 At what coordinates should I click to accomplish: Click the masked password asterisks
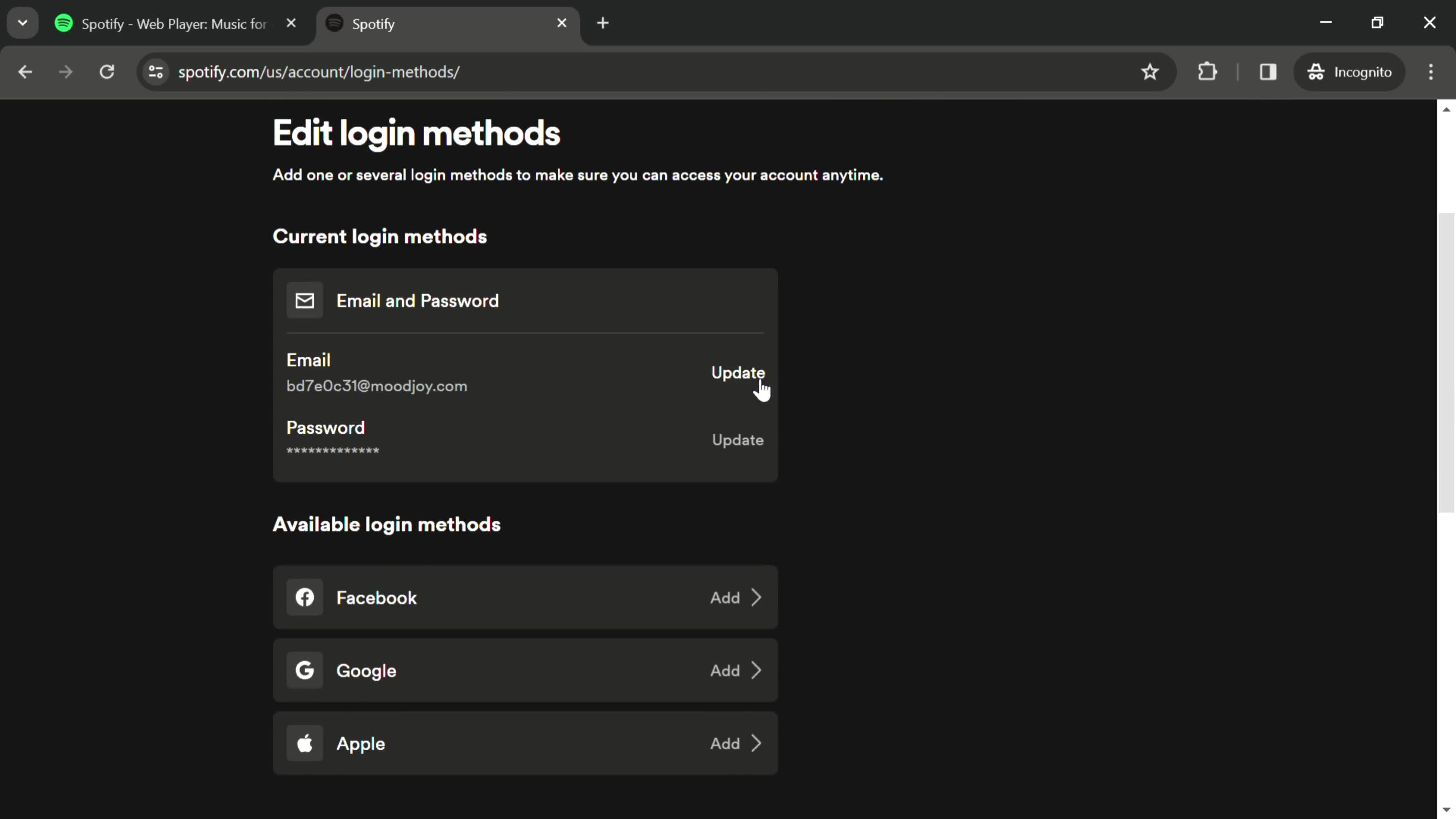(x=333, y=450)
